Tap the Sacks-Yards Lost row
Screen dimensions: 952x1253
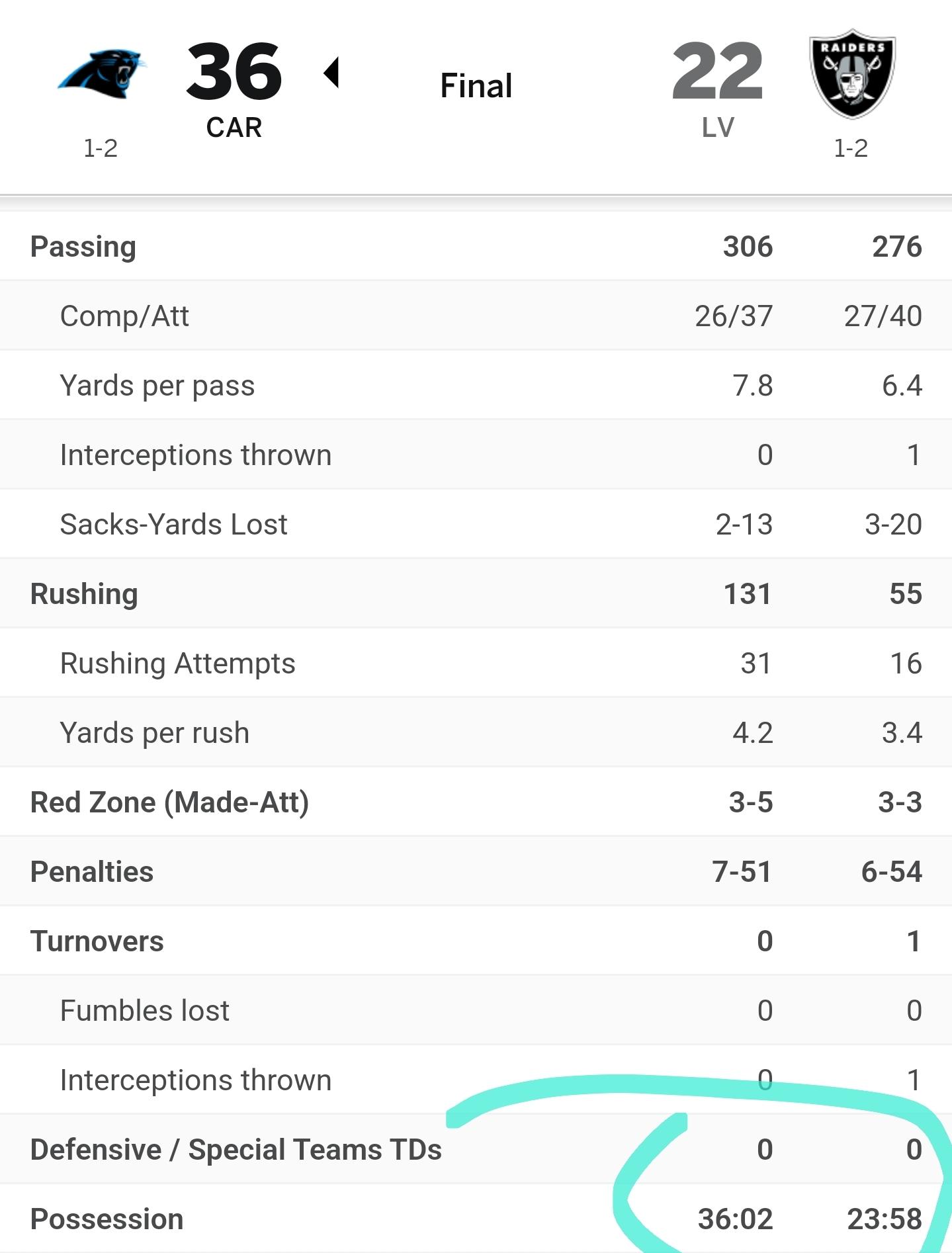[476, 524]
